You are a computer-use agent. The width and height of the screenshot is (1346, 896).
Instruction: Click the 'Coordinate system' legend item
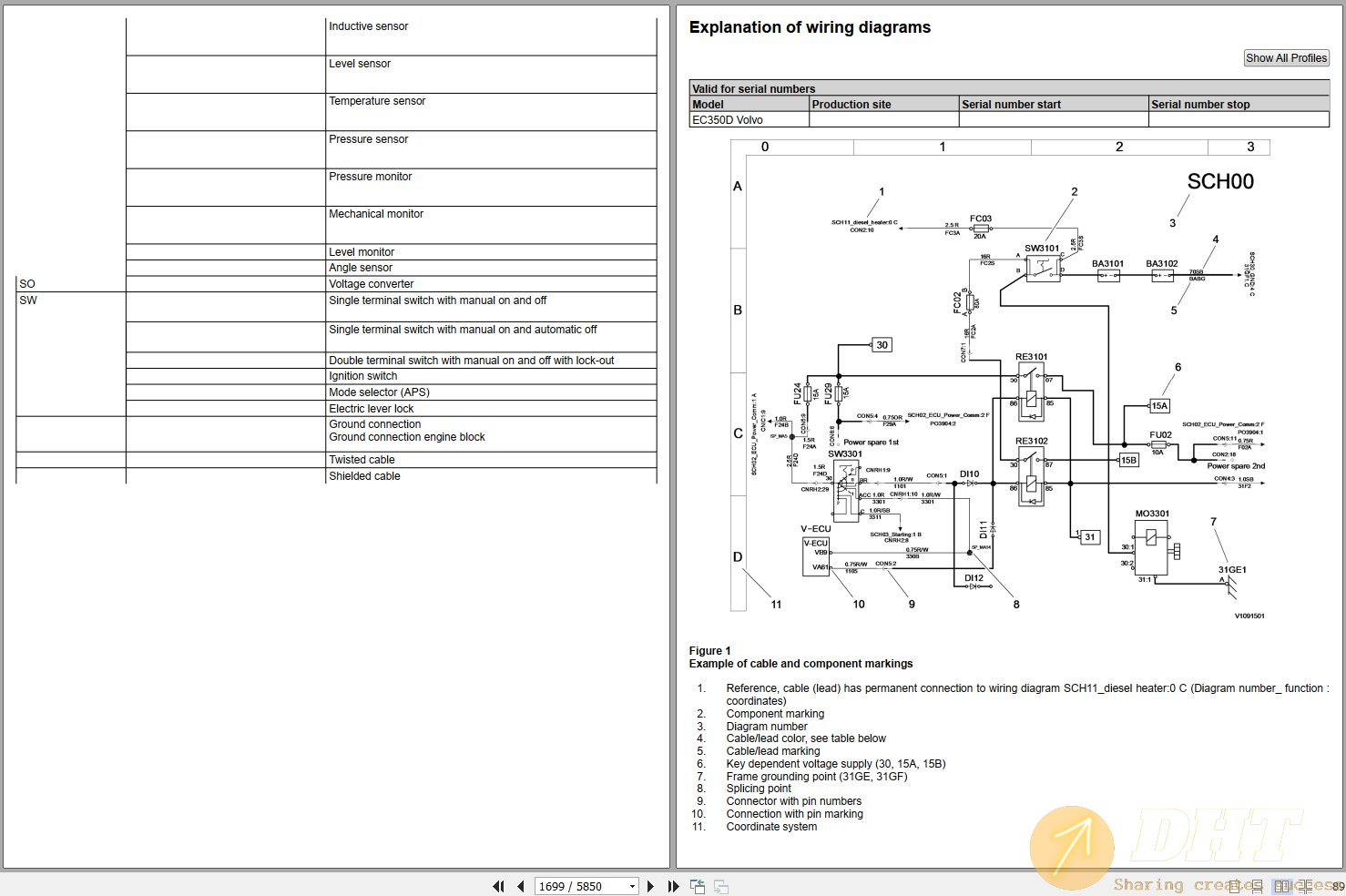pos(771,827)
